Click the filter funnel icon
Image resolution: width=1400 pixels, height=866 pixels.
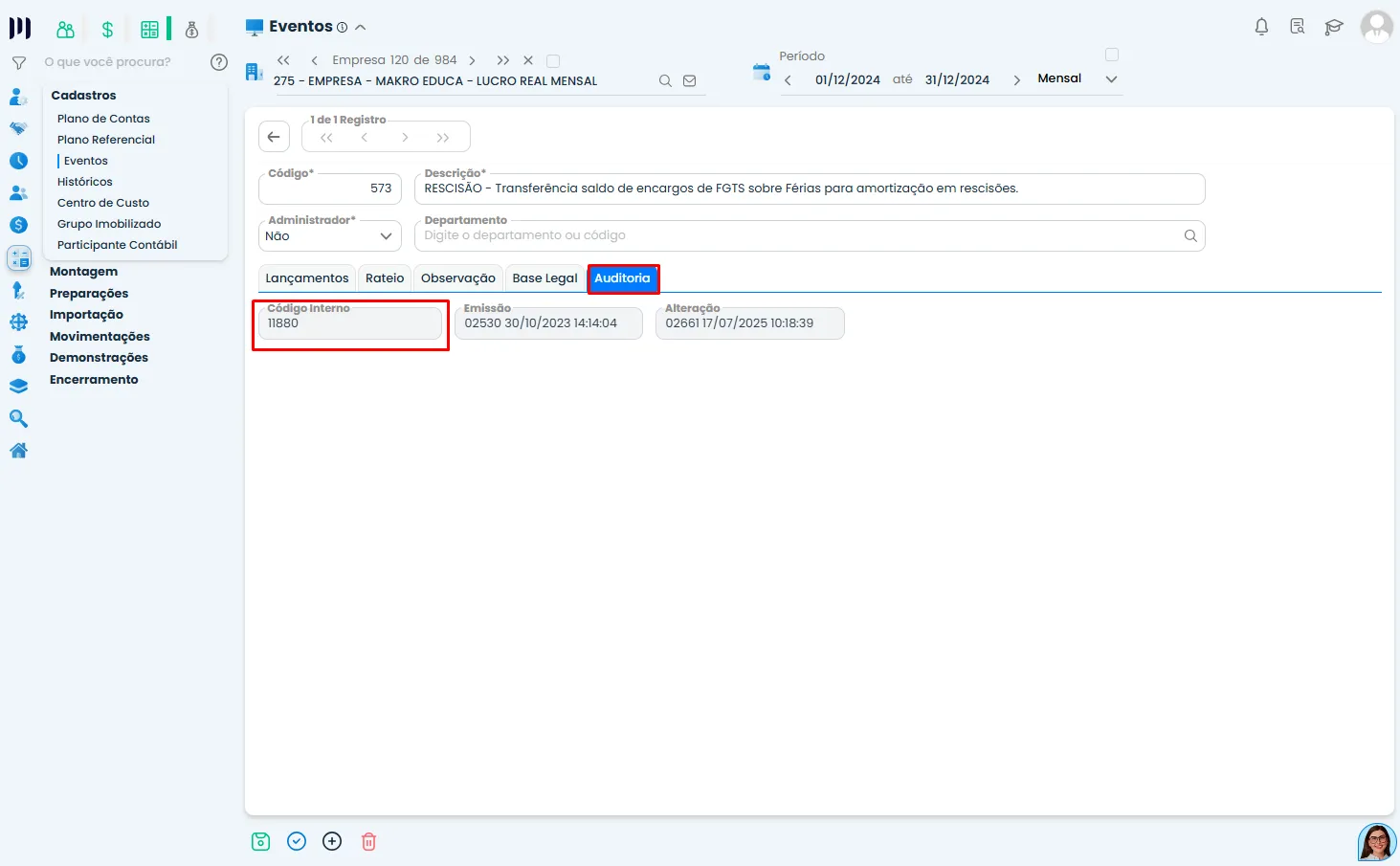[x=18, y=62]
